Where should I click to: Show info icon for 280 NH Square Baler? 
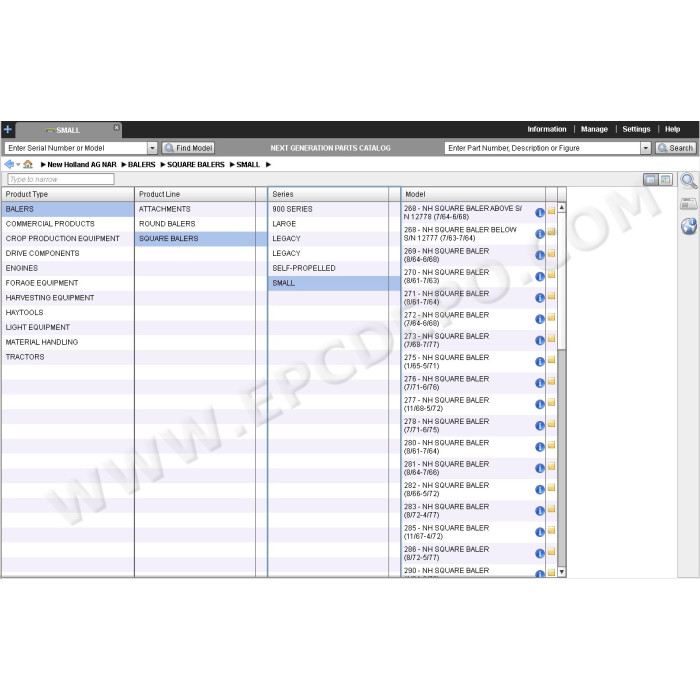coord(540,447)
